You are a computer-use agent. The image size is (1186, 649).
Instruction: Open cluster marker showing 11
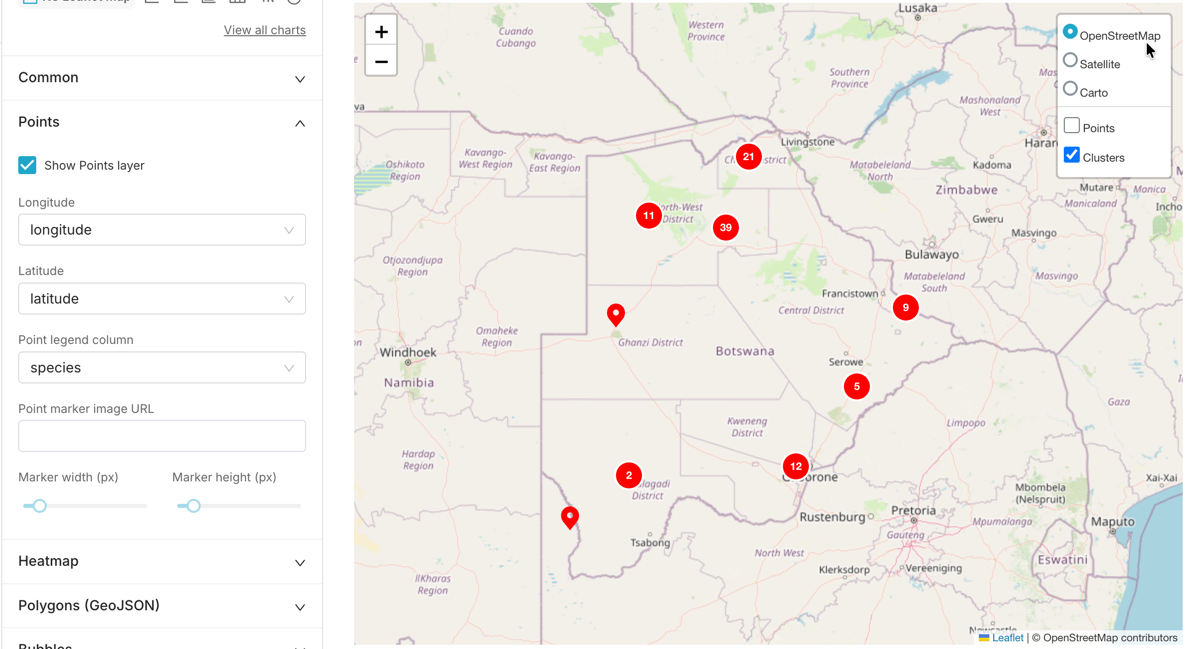pos(648,216)
